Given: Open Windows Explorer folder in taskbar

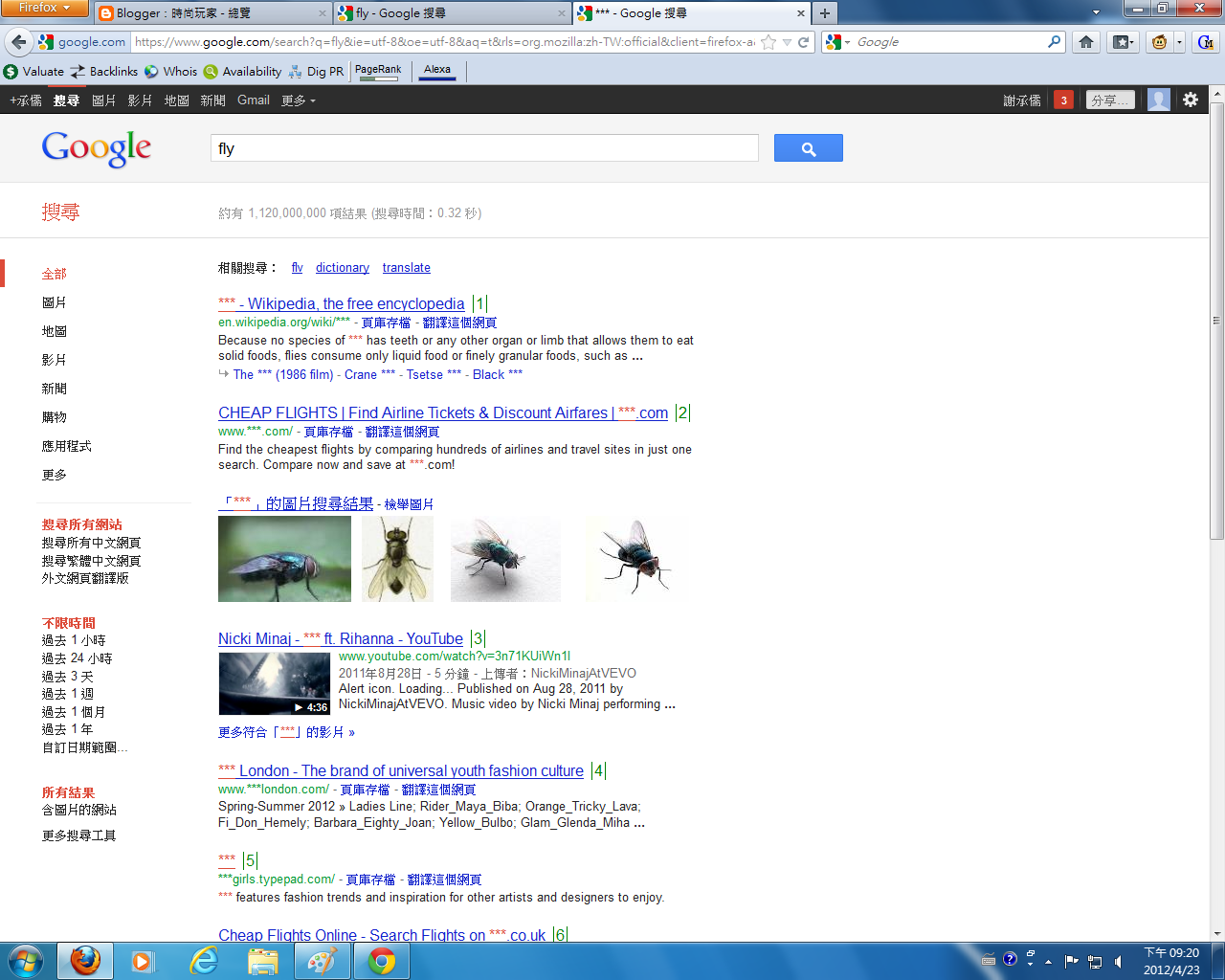Looking at the screenshot, I should (263, 961).
